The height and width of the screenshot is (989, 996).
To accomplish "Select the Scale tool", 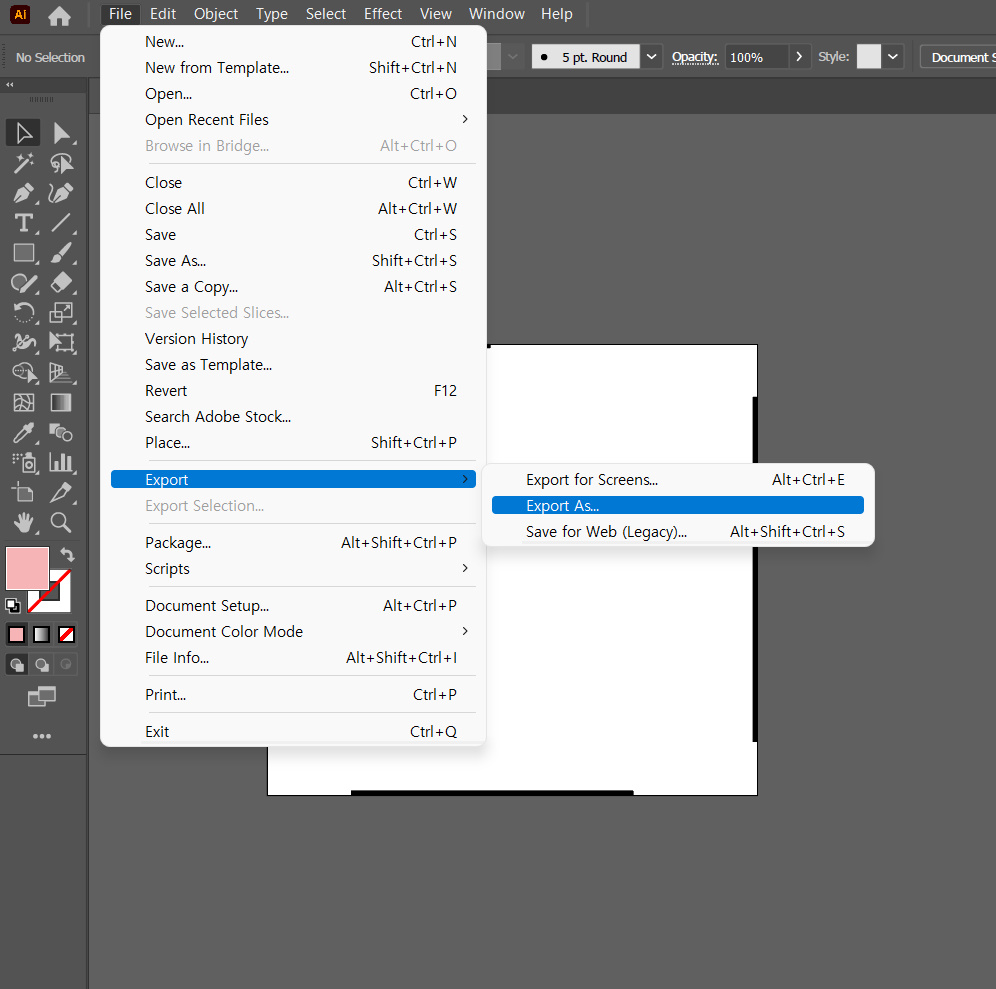I will click(x=61, y=313).
